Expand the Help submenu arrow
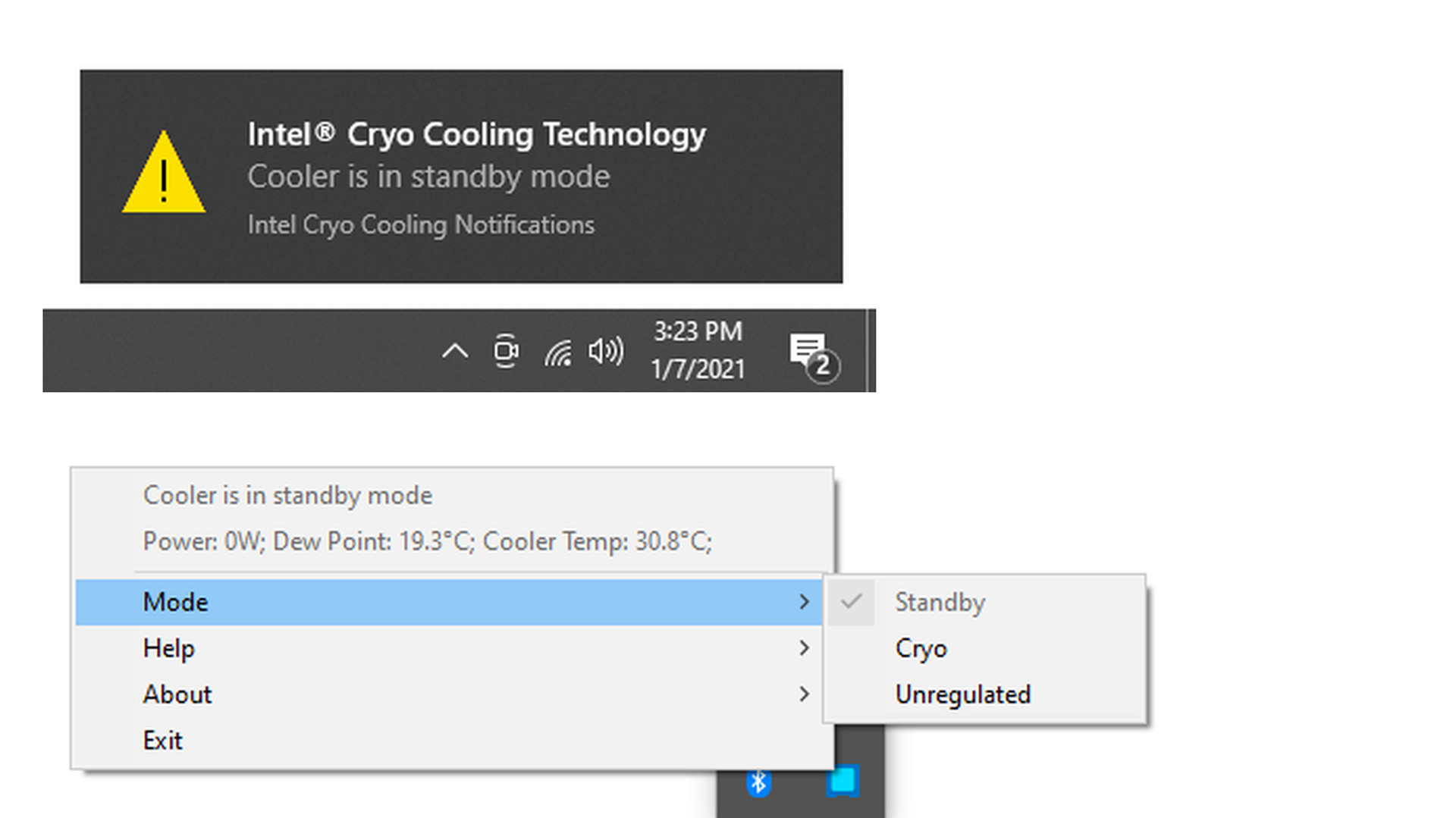Screen dimensions: 1456x818 (x=804, y=648)
